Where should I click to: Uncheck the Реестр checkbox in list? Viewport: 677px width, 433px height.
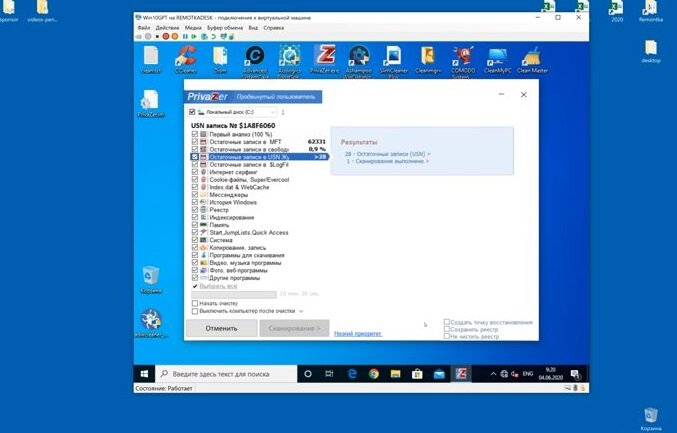[x=195, y=210]
